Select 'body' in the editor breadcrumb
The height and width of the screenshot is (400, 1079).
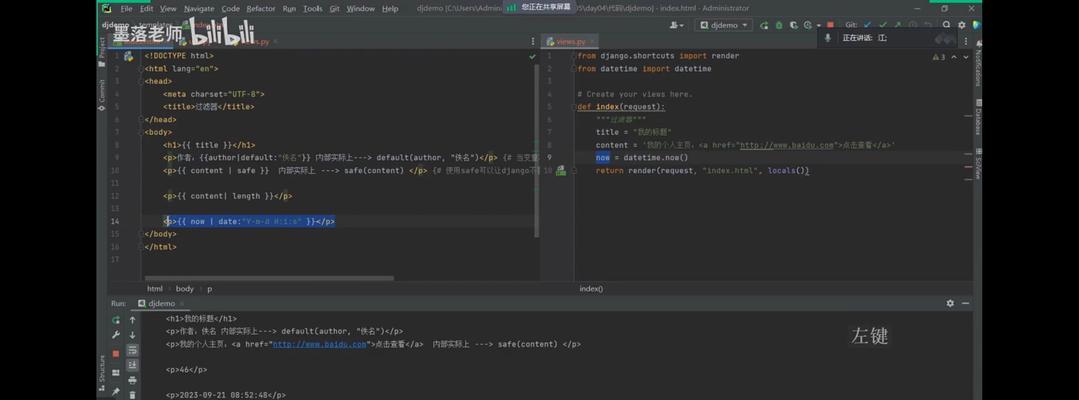pos(184,289)
